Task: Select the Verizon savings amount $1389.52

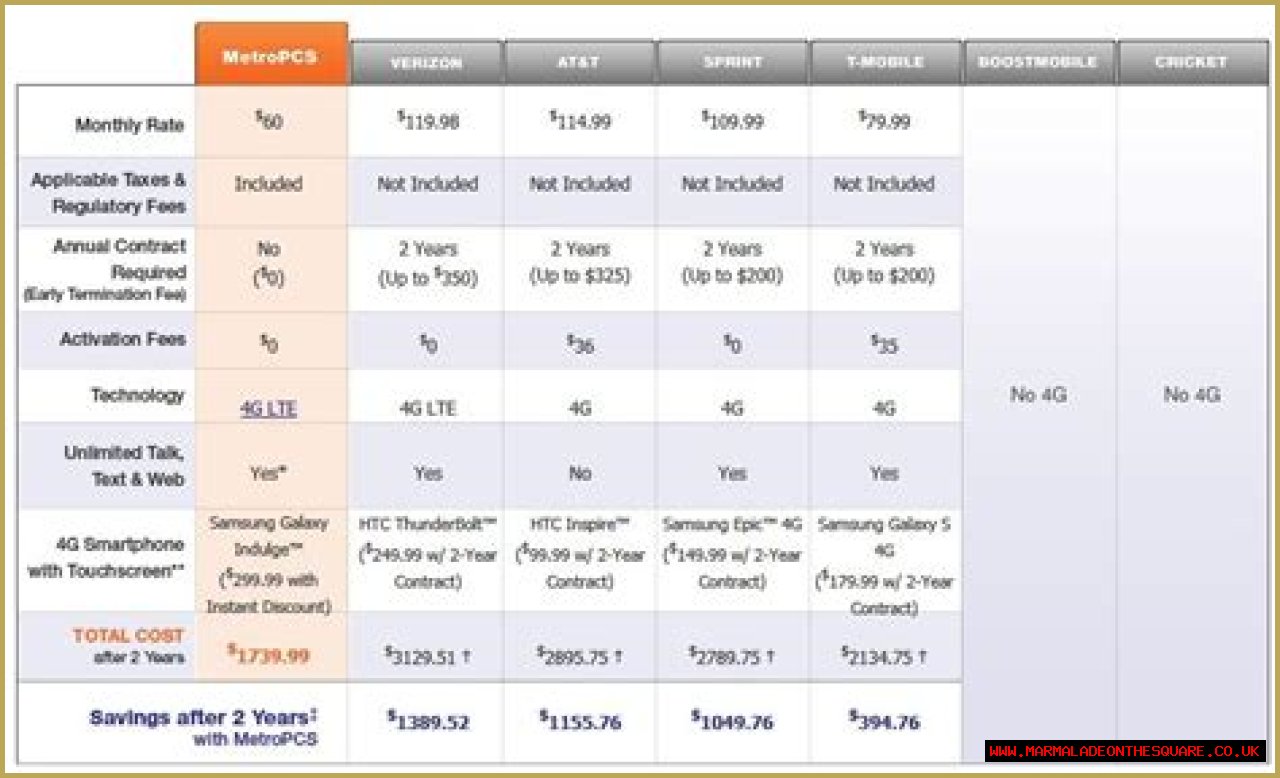Action: (428, 721)
